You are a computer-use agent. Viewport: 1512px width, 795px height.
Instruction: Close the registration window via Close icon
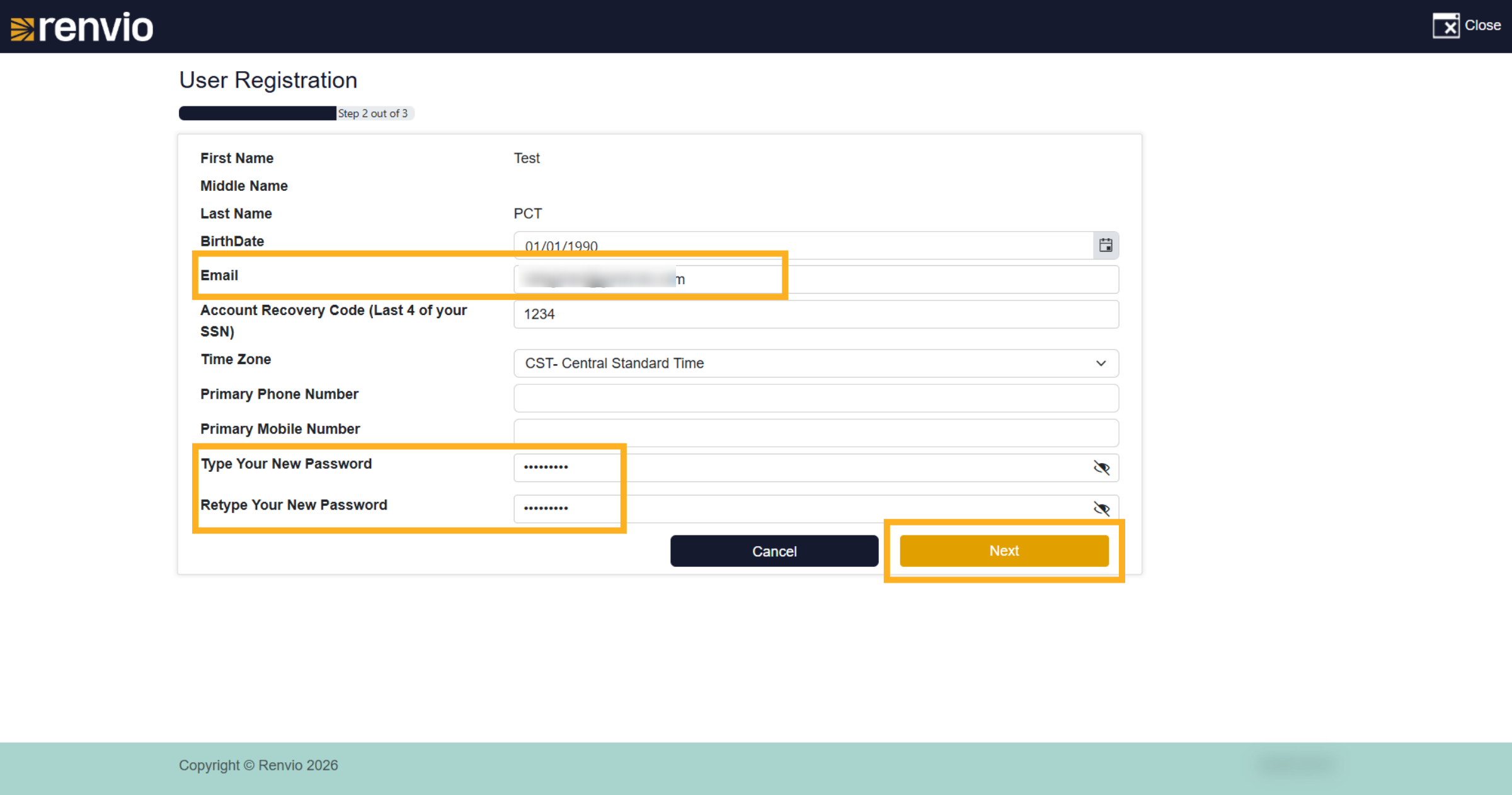(1466, 26)
